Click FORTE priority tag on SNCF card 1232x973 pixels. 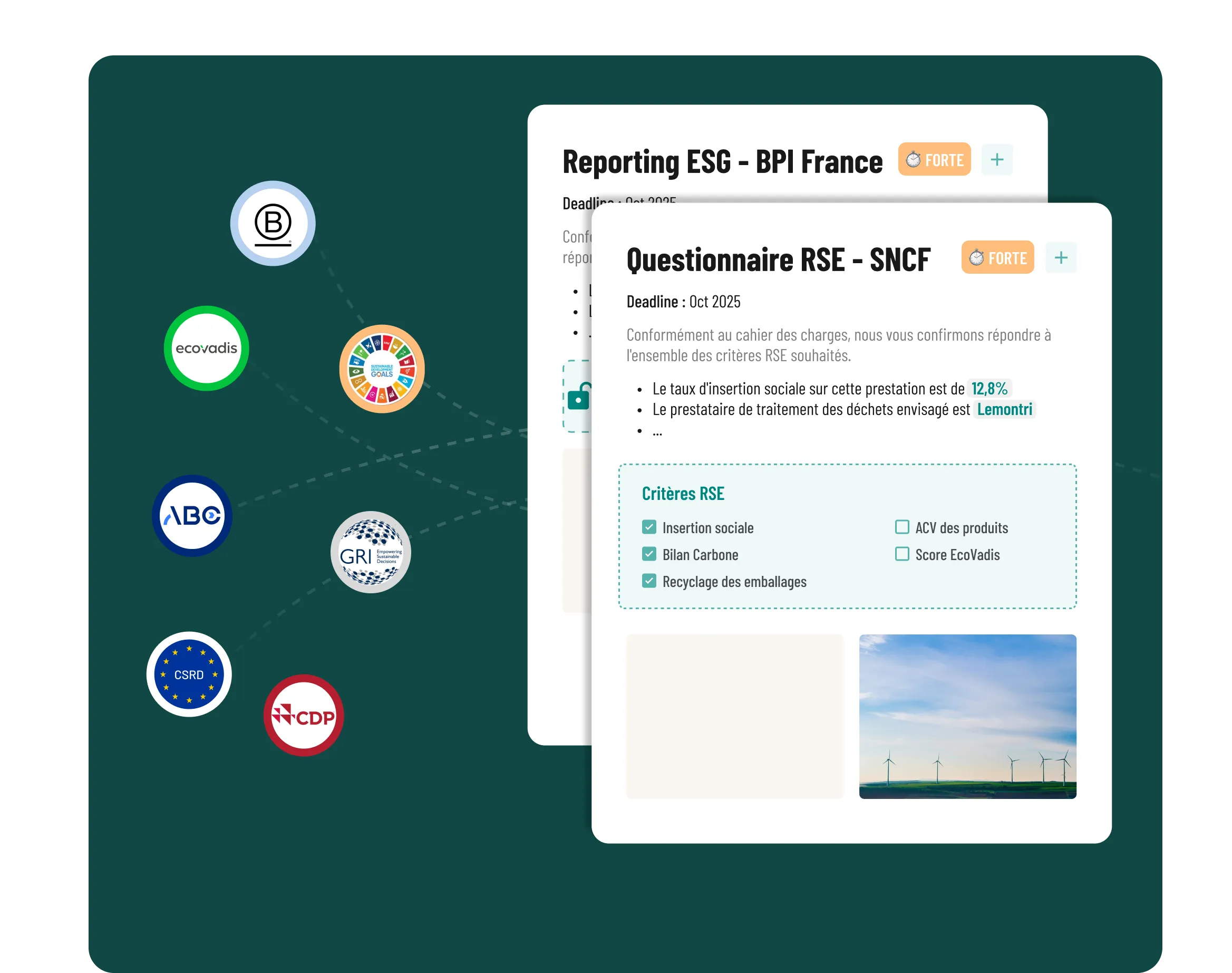pos(997,257)
